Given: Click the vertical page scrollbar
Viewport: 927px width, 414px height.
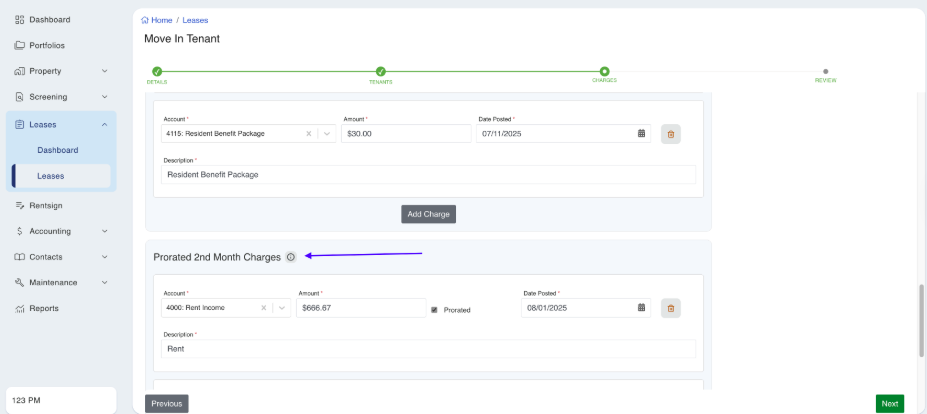Looking at the screenshot, I should pyautogui.click(x=921, y=320).
